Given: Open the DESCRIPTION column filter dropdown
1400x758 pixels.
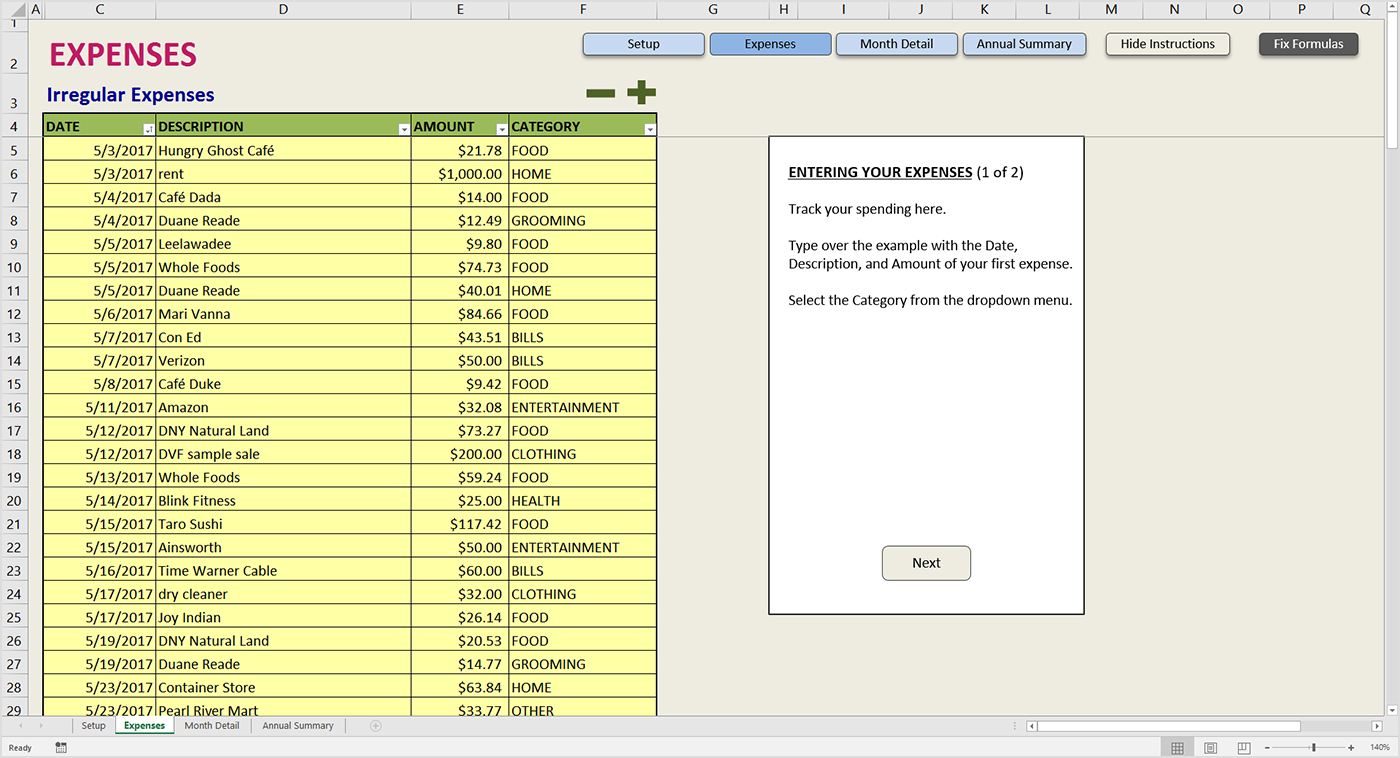Looking at the screenshot, I should click(x=404, y=129).
